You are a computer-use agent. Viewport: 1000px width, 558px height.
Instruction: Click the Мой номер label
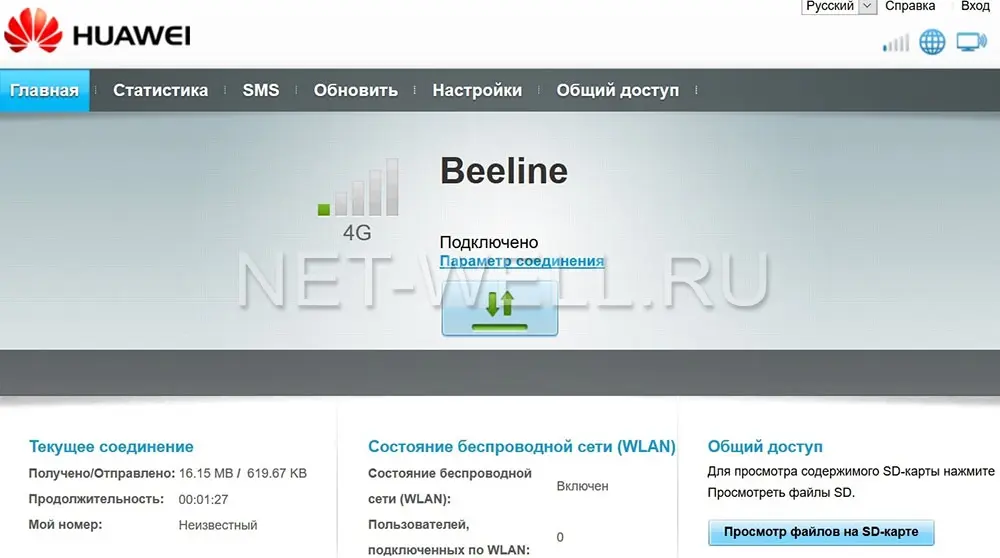point(65,525)
